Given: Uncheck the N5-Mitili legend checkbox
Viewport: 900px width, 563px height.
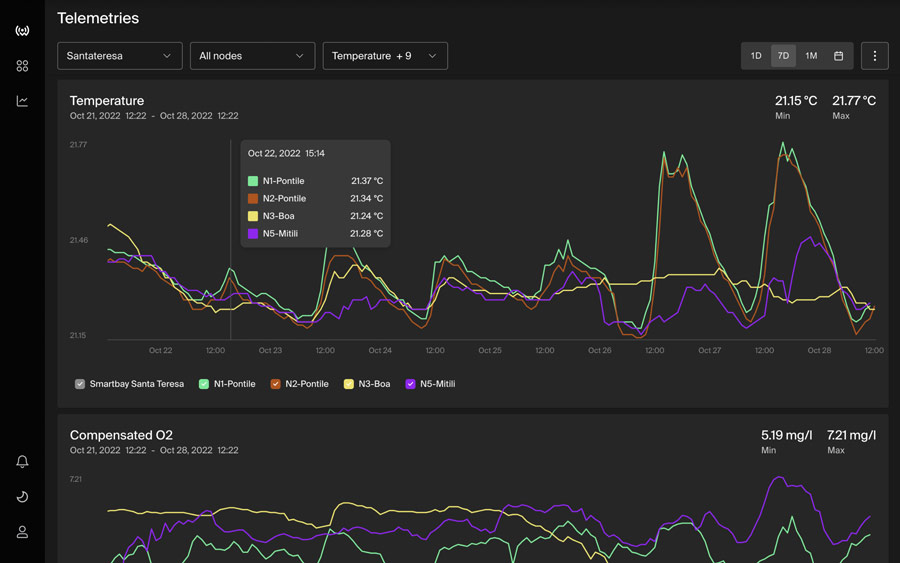Looking at the screenshot, I should click(410, 384).
